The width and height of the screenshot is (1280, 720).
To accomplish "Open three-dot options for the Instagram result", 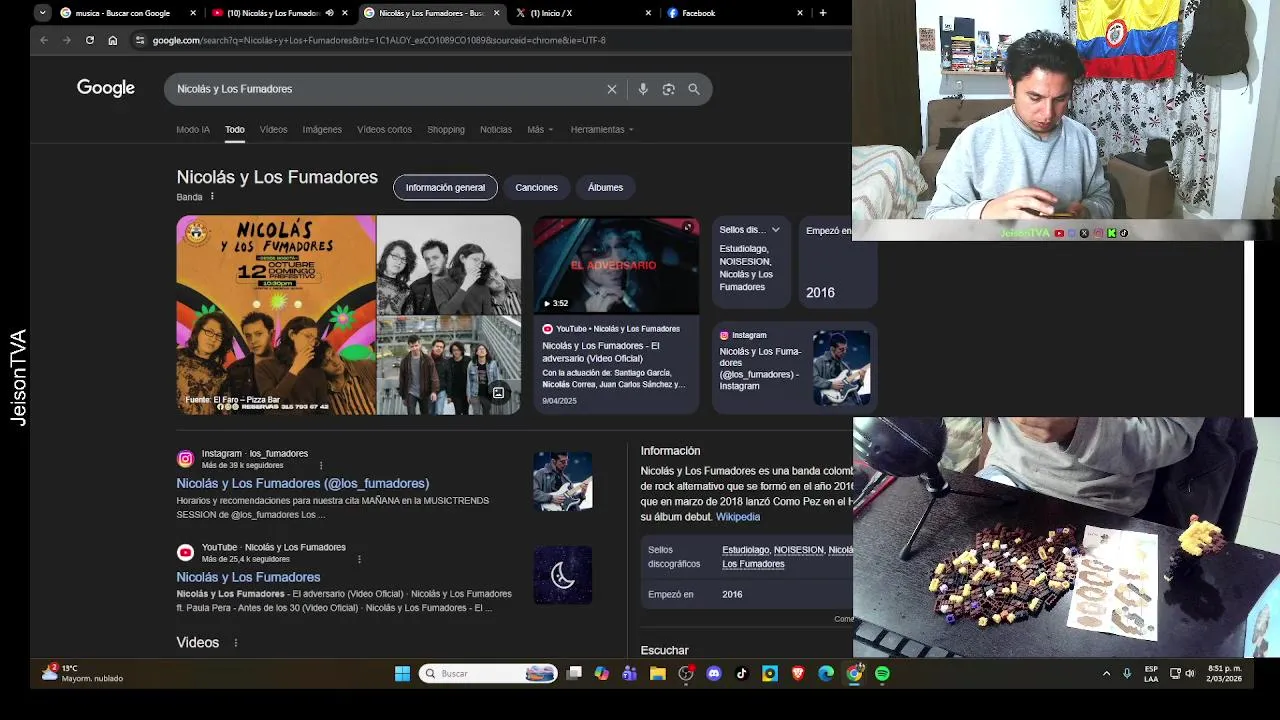I will click(x=321, y=465).
